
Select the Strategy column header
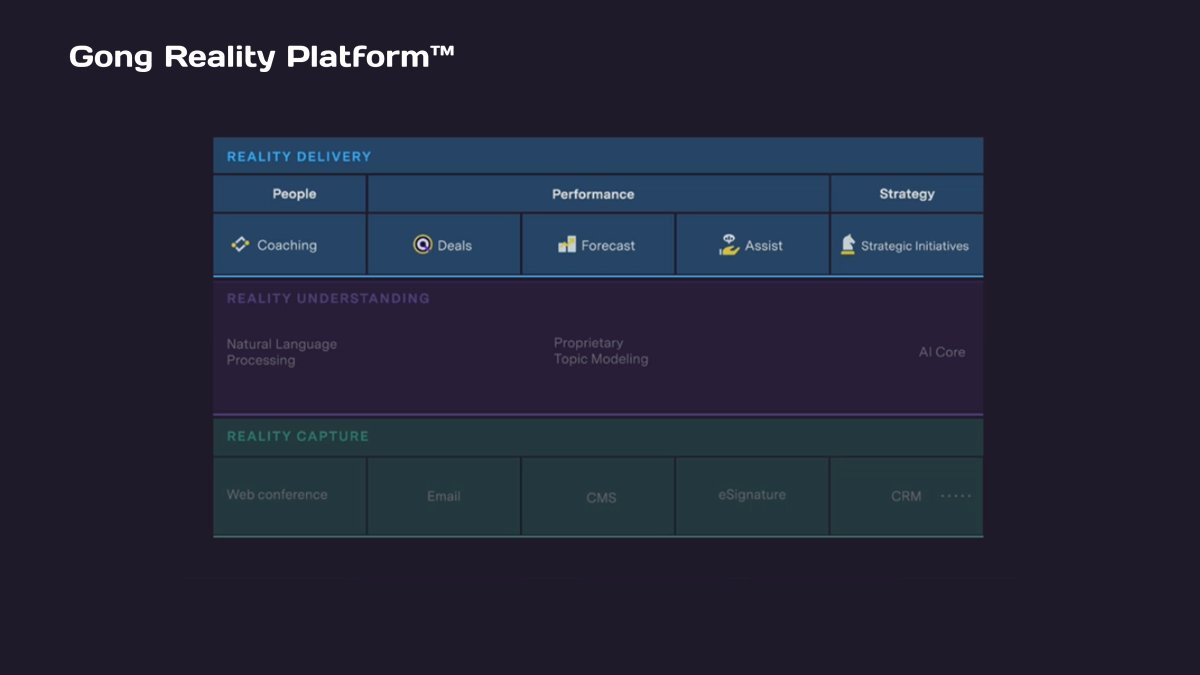(x=907, y=194)
